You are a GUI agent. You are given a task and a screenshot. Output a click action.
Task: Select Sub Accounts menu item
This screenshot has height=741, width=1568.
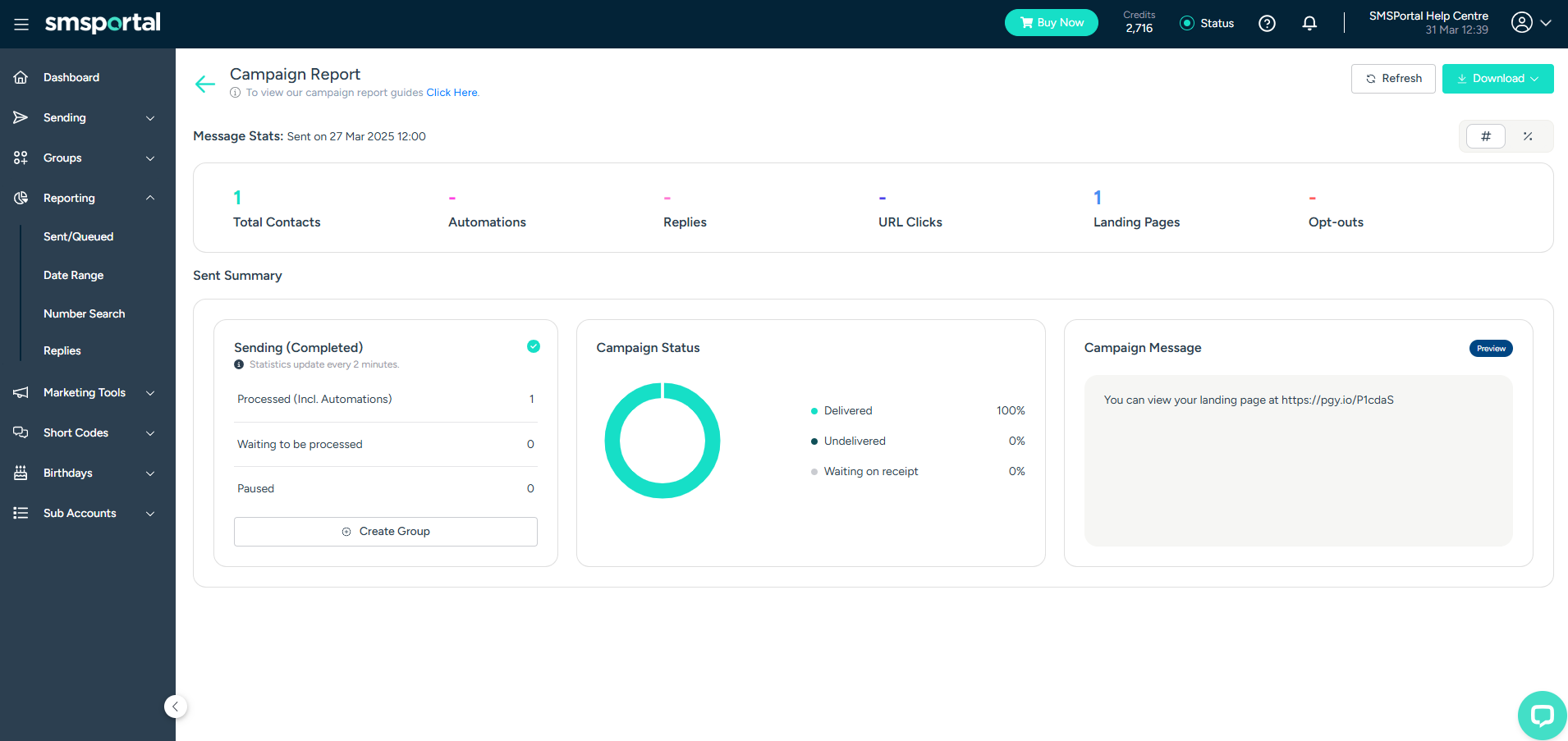pyautogui.click(x=80, y=513)
